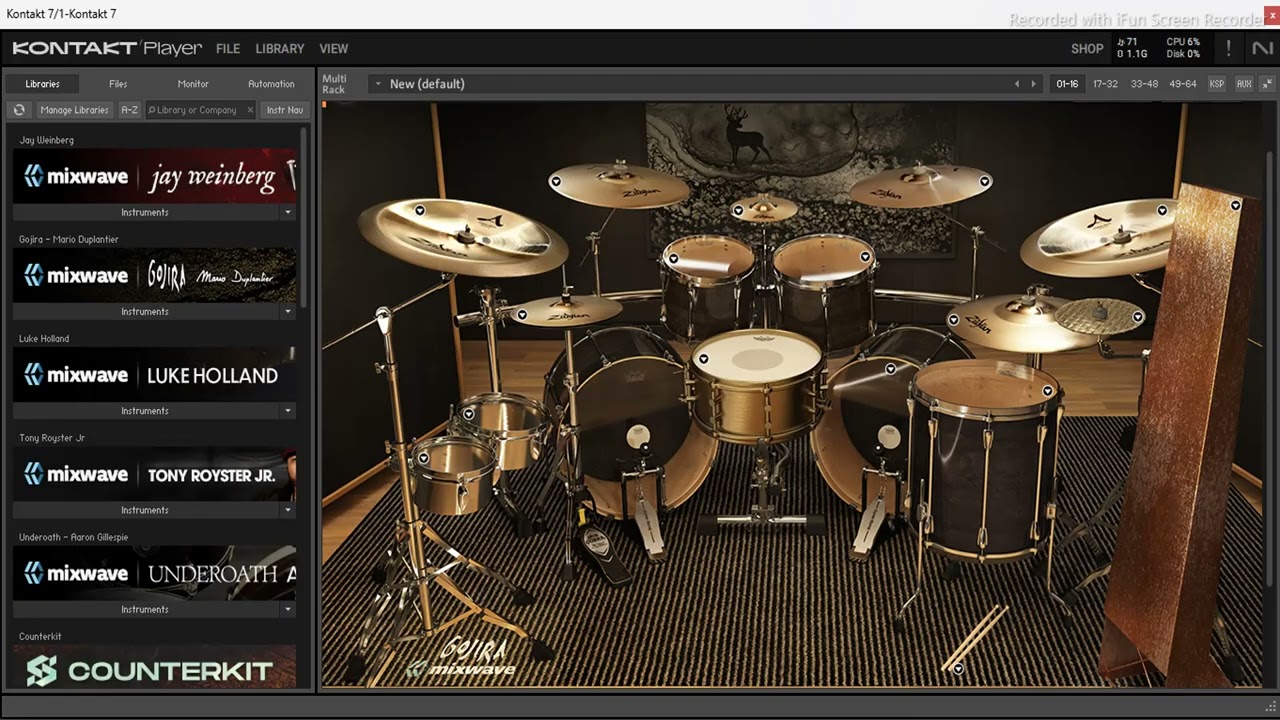Select instrument page 17-32

click(x=1105, y=84)
